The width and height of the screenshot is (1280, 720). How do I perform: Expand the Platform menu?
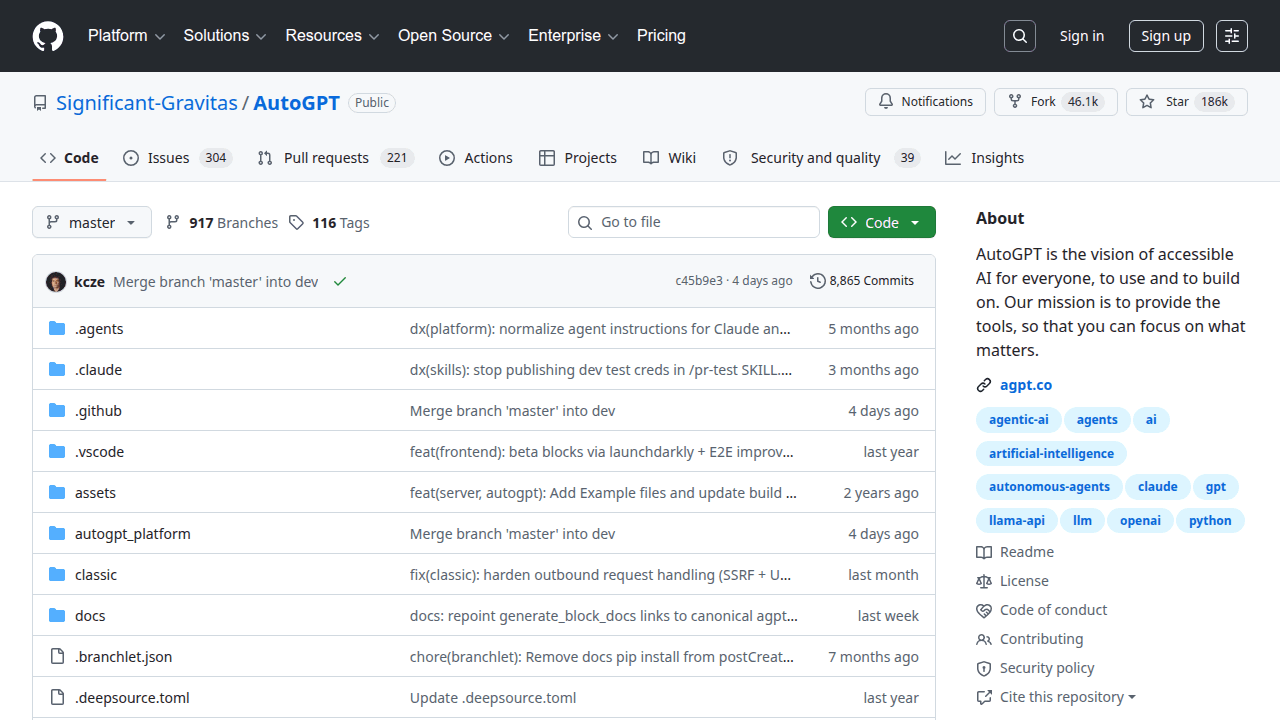(126, 36)
